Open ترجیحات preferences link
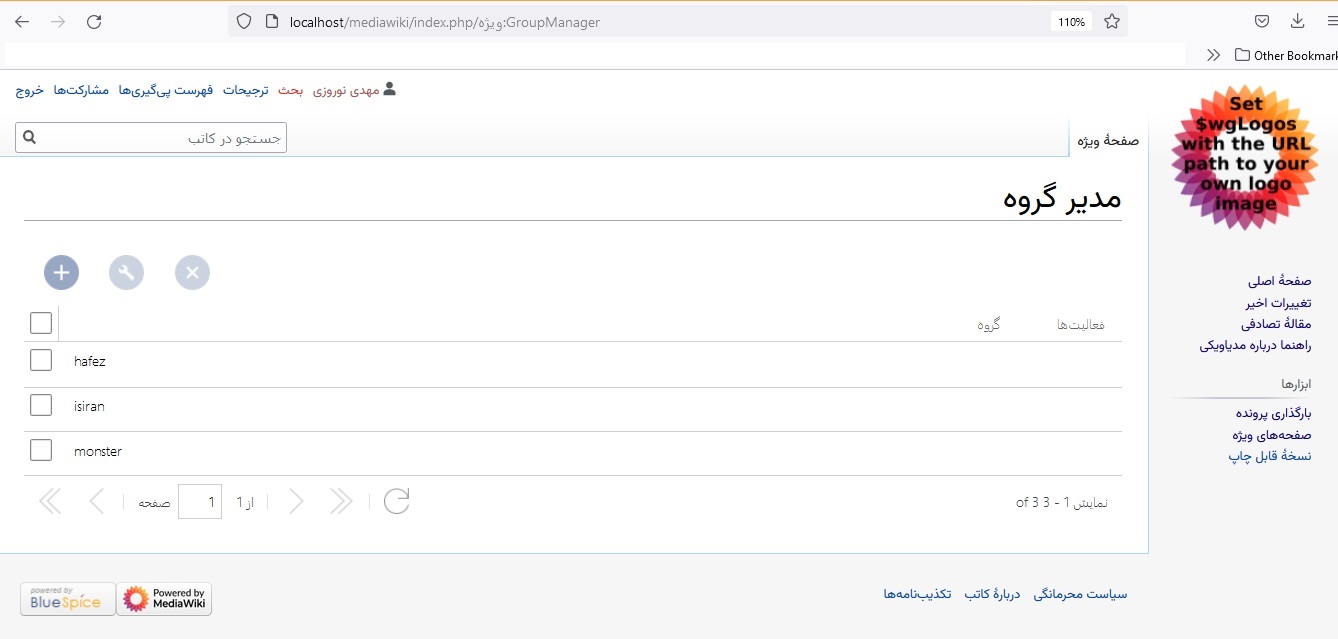 pos(245,90)
